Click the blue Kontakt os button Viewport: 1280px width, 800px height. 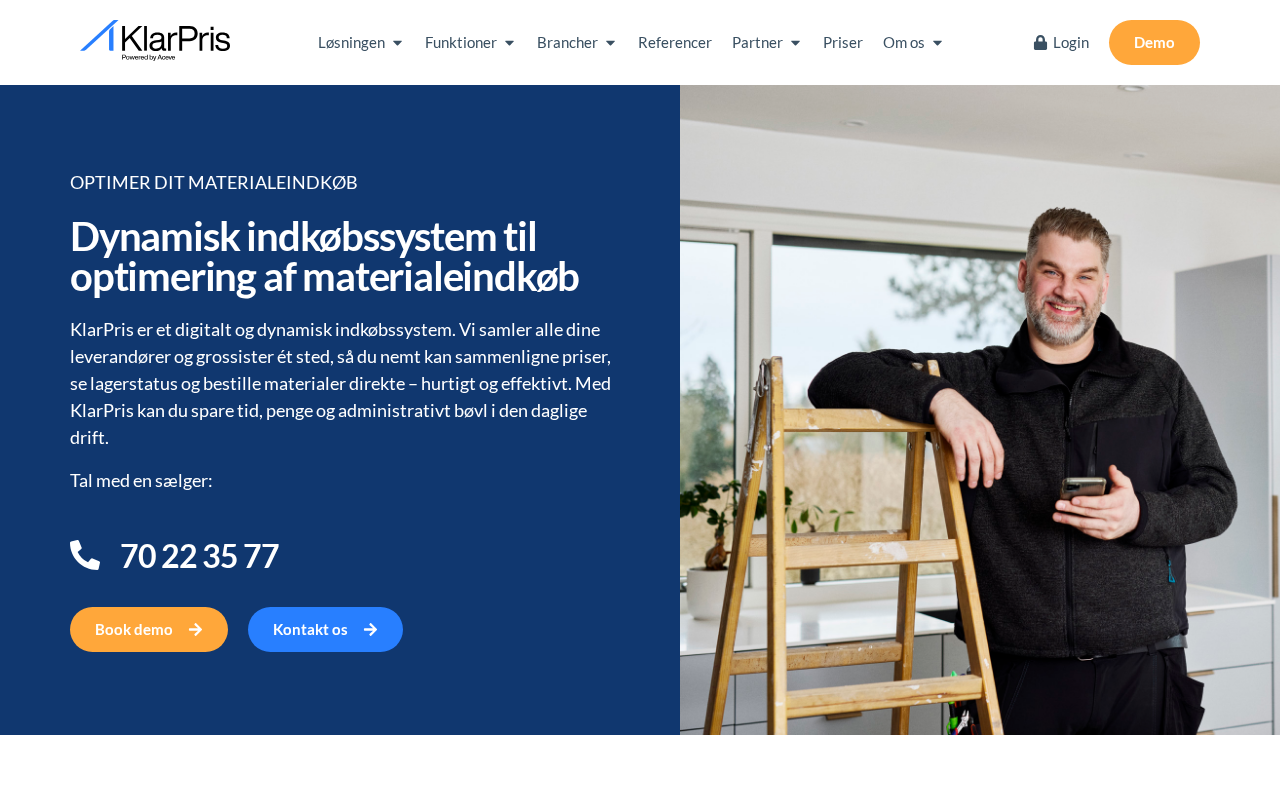(325, 629)
